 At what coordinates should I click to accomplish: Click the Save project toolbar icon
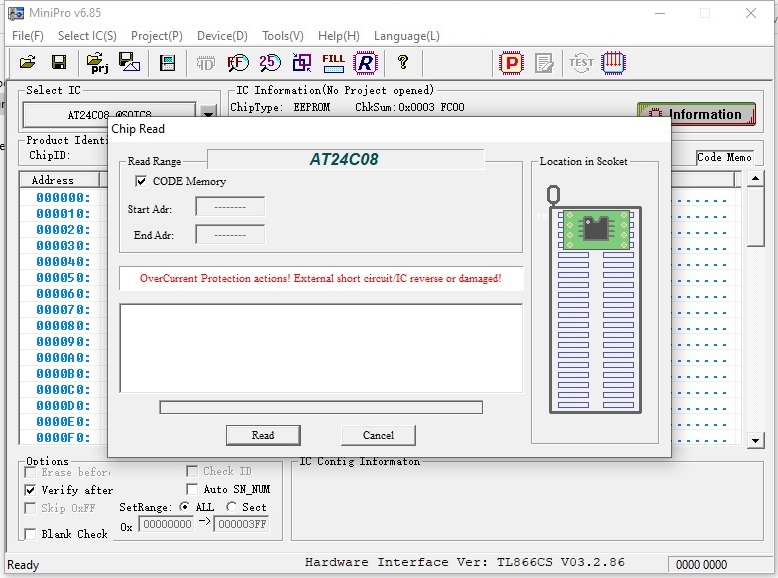point(129,63)
